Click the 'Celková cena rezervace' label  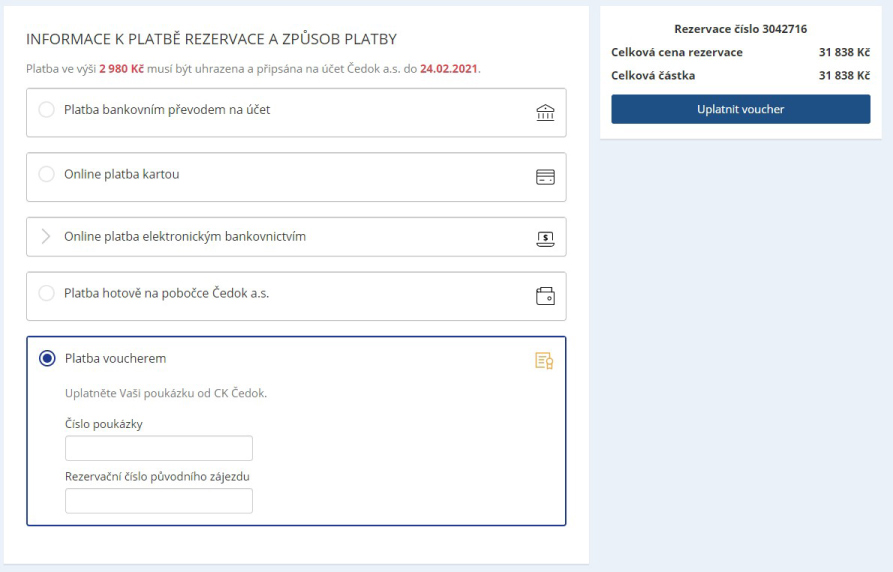pos(677,52)
